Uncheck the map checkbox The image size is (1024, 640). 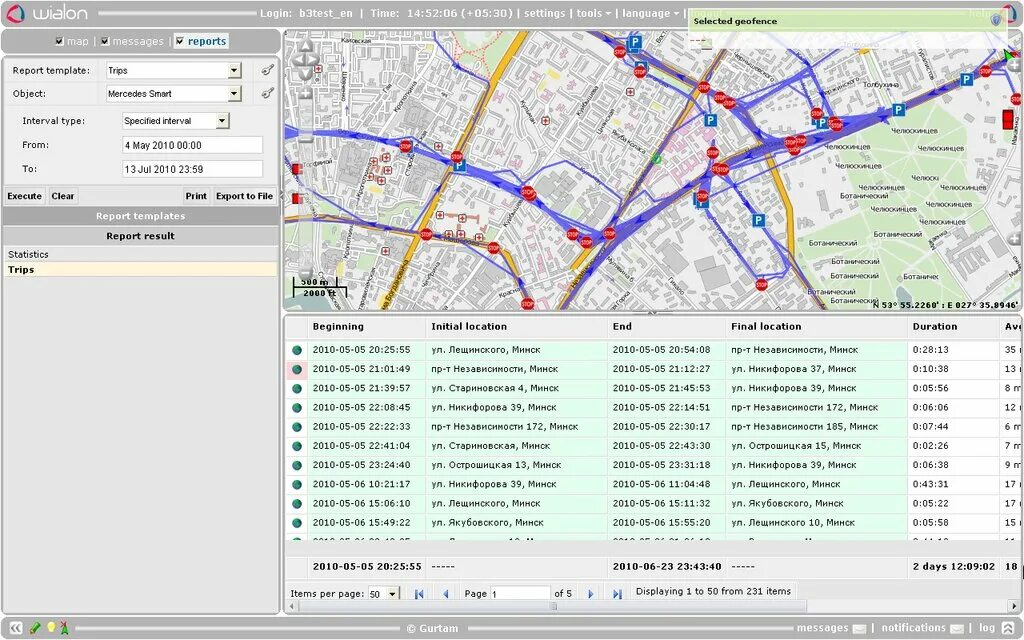[x=58, y=41]
